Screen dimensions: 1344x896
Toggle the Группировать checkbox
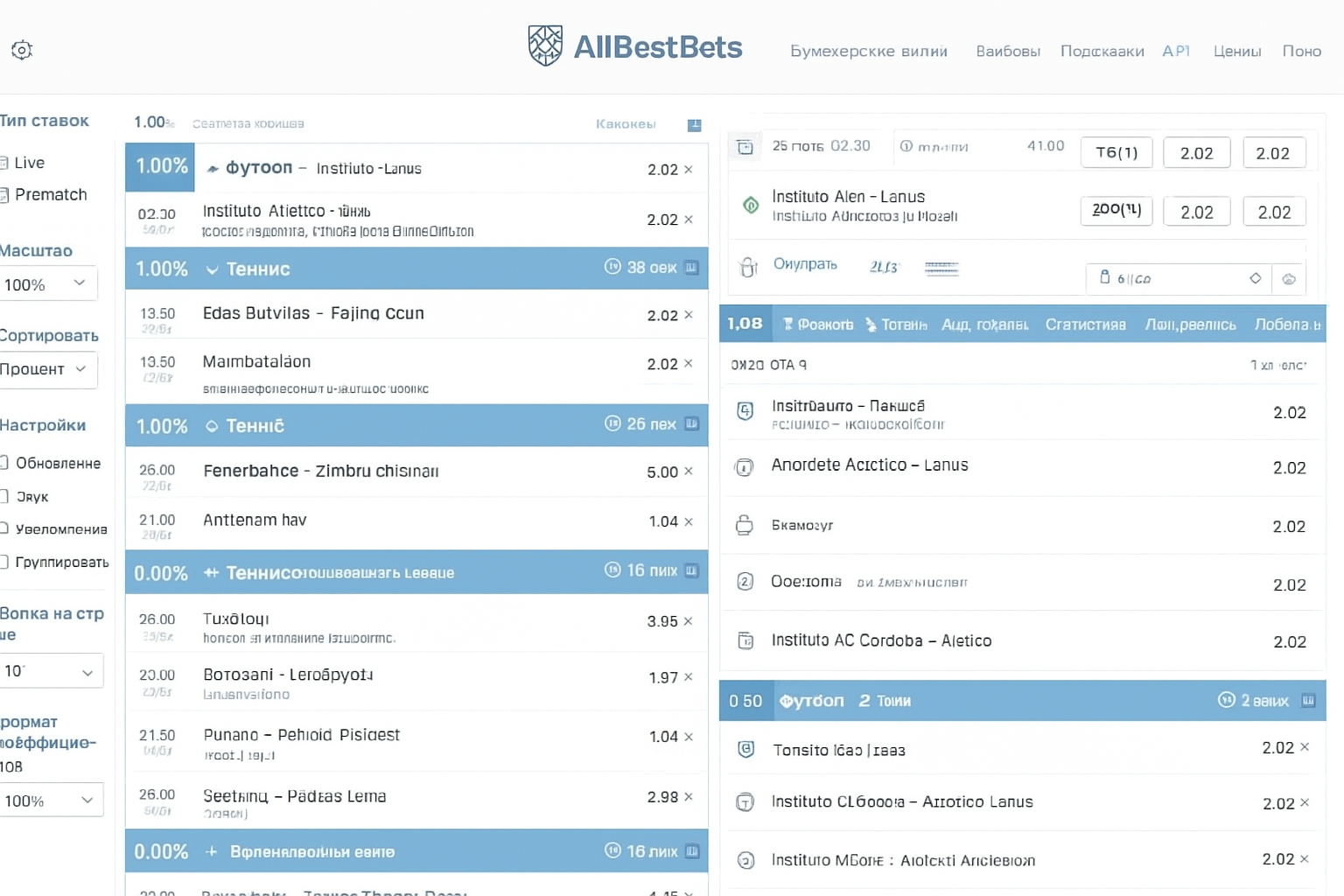click(4, 562)
